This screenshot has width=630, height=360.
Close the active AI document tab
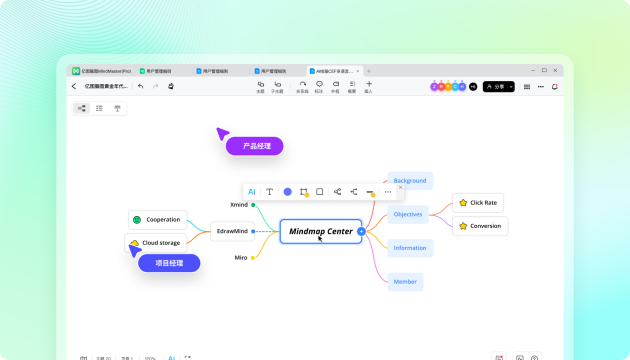pyautogui.click(x=358, y=71)
